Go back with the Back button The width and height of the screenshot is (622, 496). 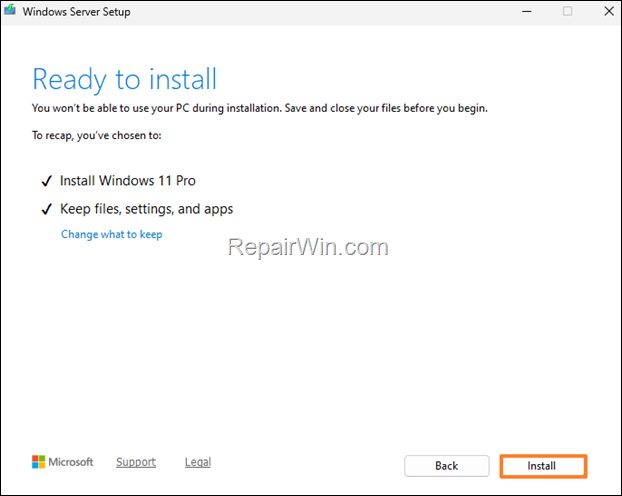coord(447,466)
